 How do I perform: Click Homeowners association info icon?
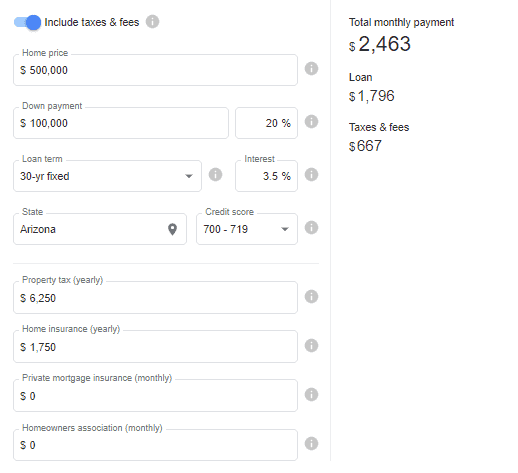(x=311, y=444)
